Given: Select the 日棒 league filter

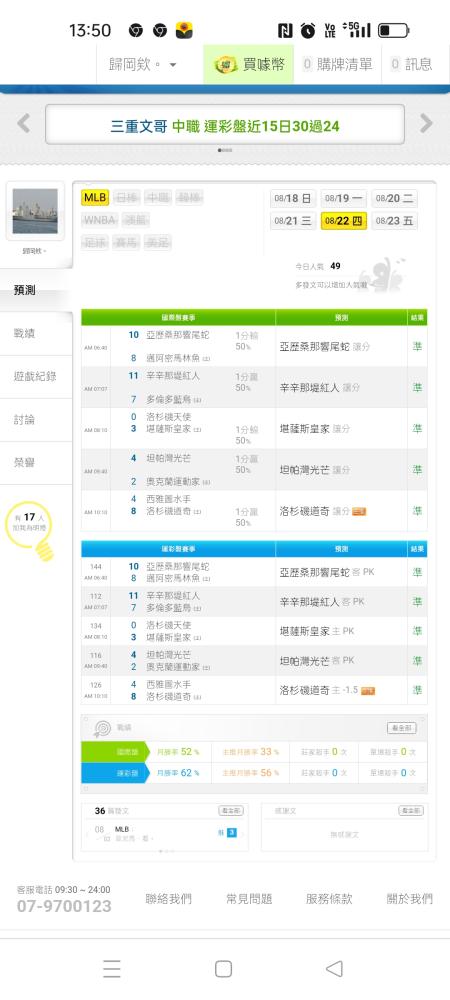Looking at the screenshot, I should tap(126, 198).
